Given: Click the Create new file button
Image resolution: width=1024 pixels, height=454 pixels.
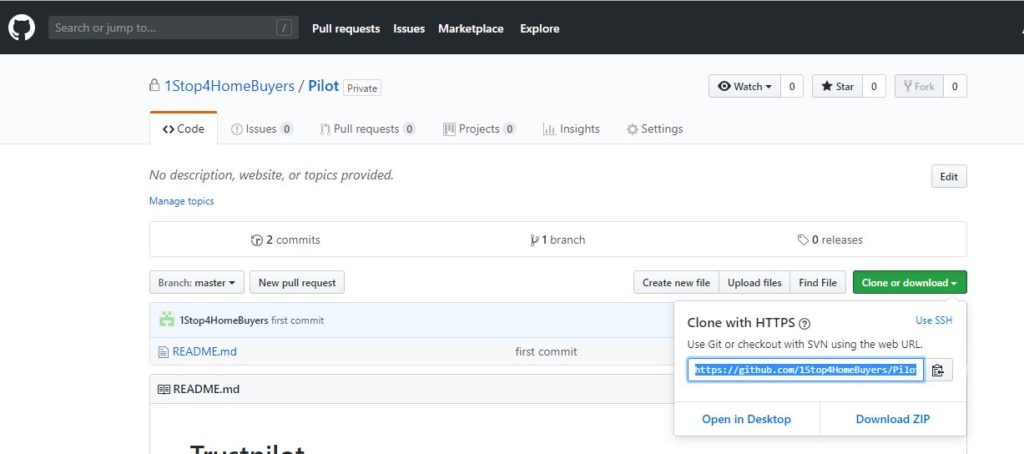Looking at the screenshot, I should pos(676,283).
